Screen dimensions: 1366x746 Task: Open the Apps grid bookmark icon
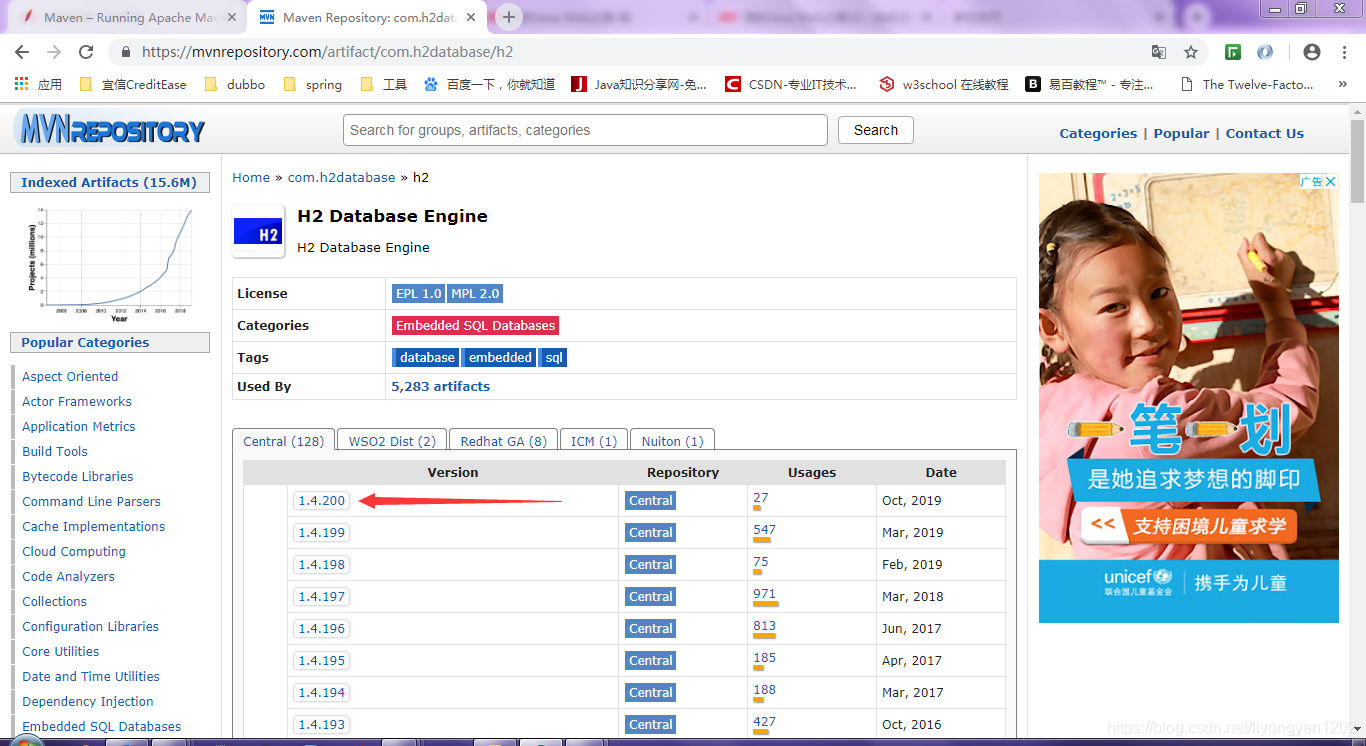[22, 84]
